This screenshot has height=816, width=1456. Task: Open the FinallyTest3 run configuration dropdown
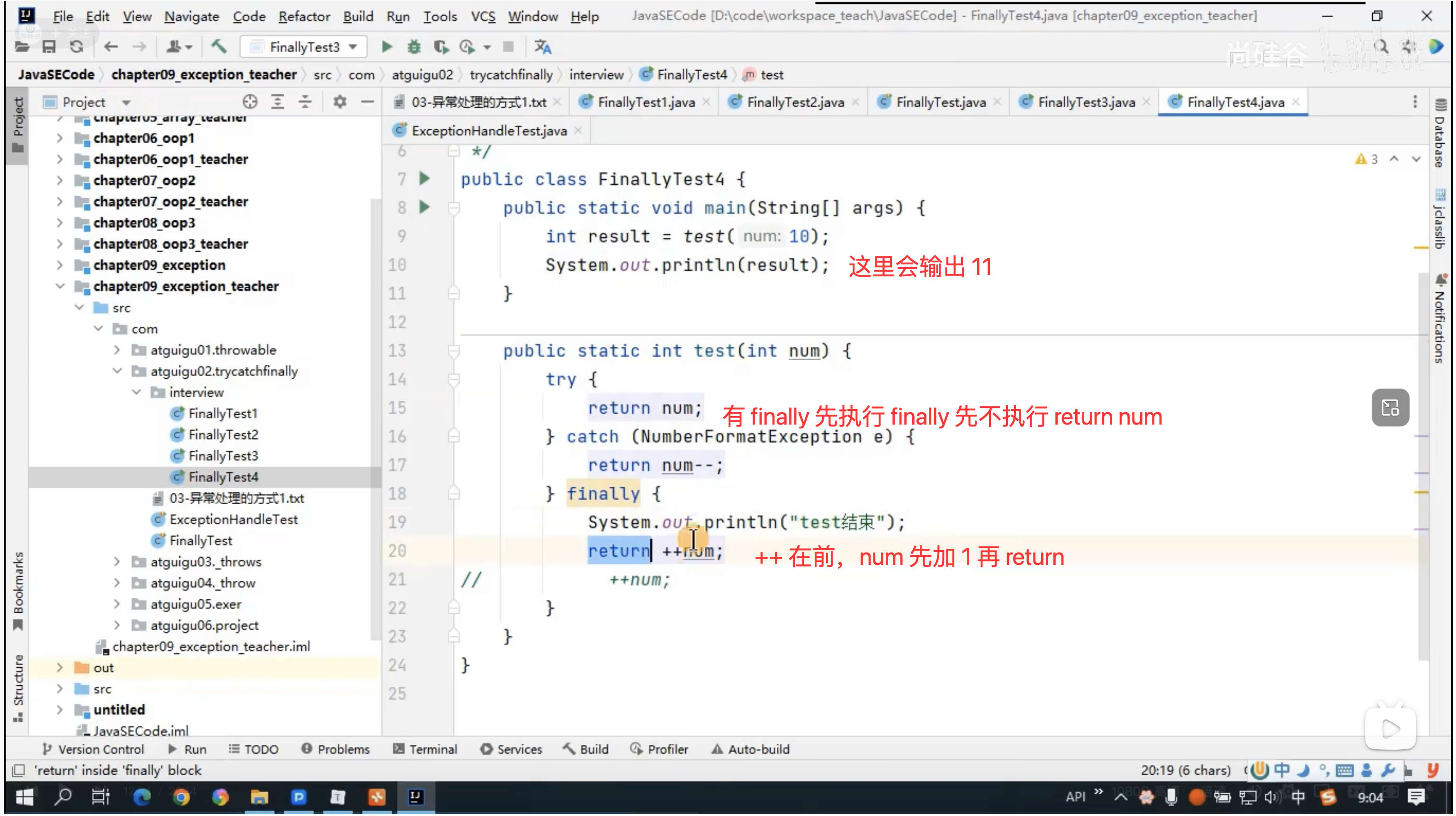click(x=304, y=47)
